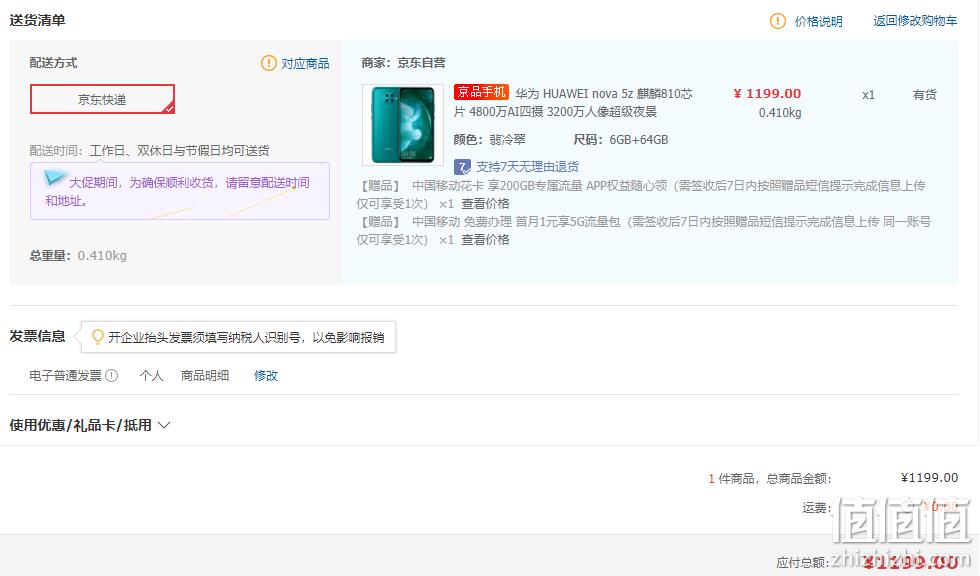Click the 京品手机 red badge
Screen dimensions: 980x576
[481, 92]
